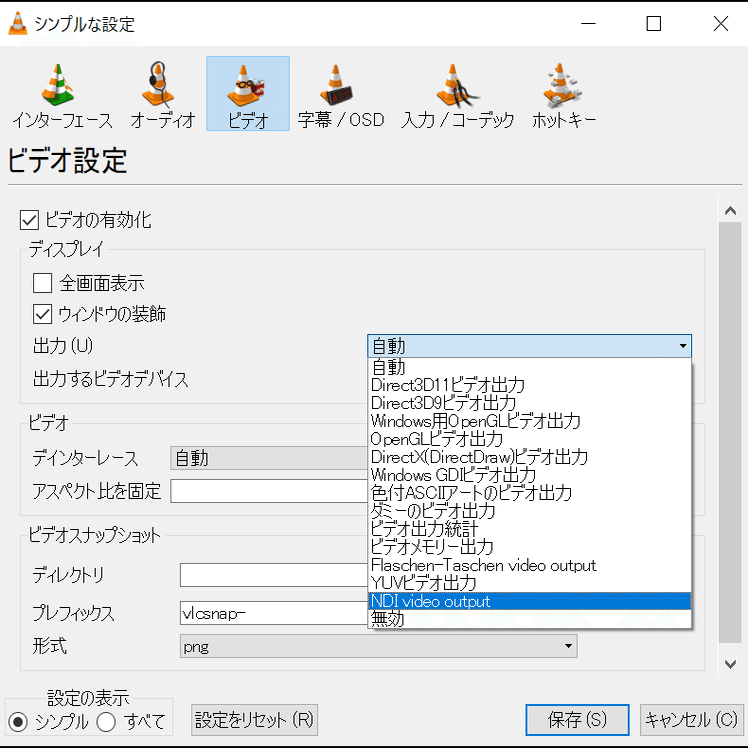Choose ダミーのビデオ出力 option
The image size is (748, 748).
[x=530, y=511]
